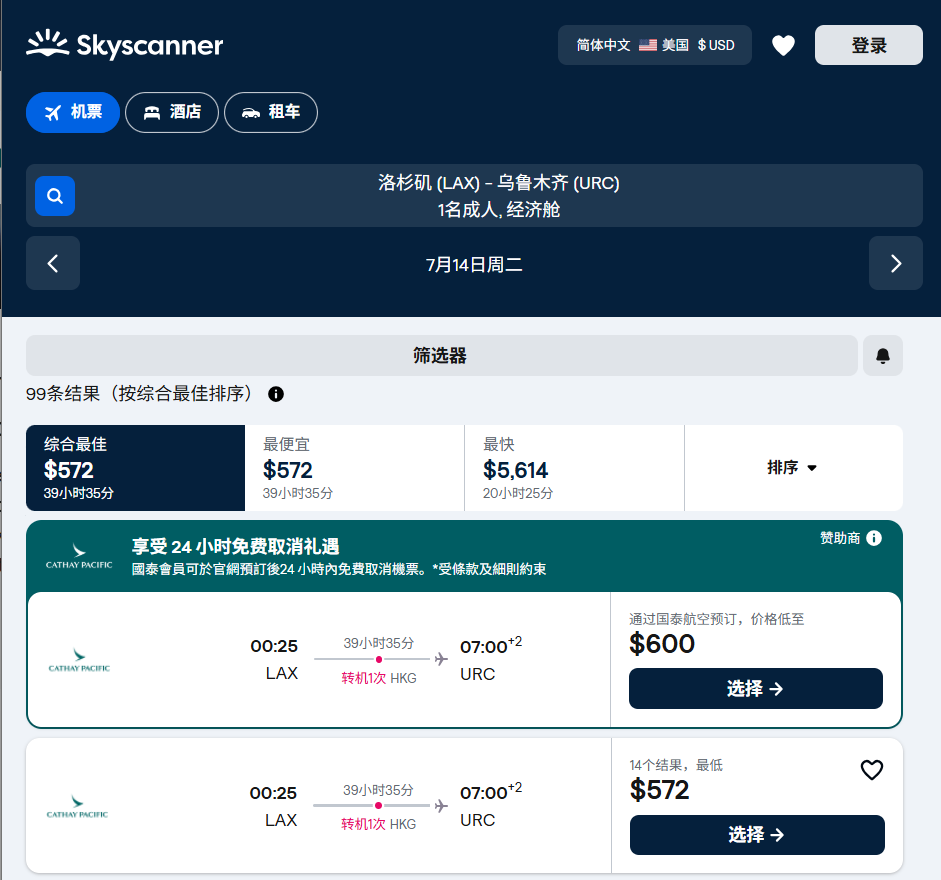
Task: Go to next day with right arrow
Action: 895,264
